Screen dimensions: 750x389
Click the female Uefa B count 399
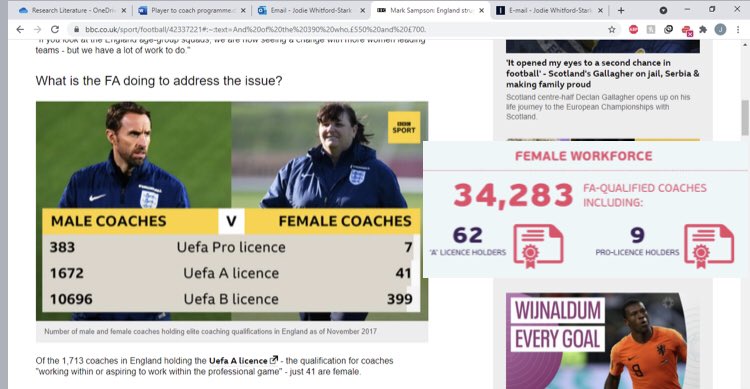(x=399, y=299)
